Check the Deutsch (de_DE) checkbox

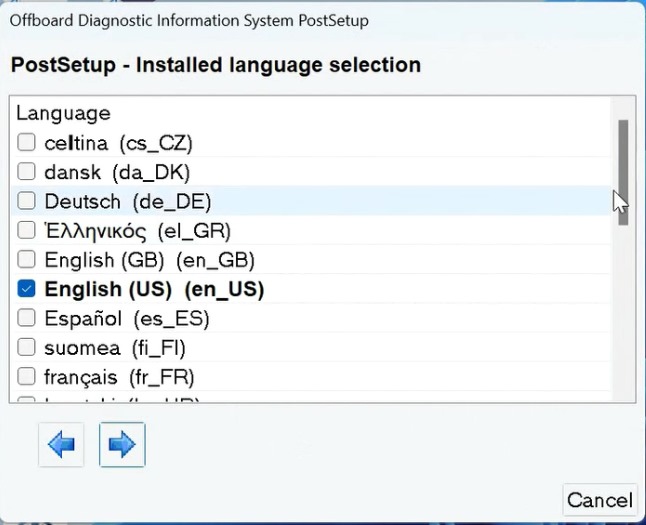coord(27,202)
